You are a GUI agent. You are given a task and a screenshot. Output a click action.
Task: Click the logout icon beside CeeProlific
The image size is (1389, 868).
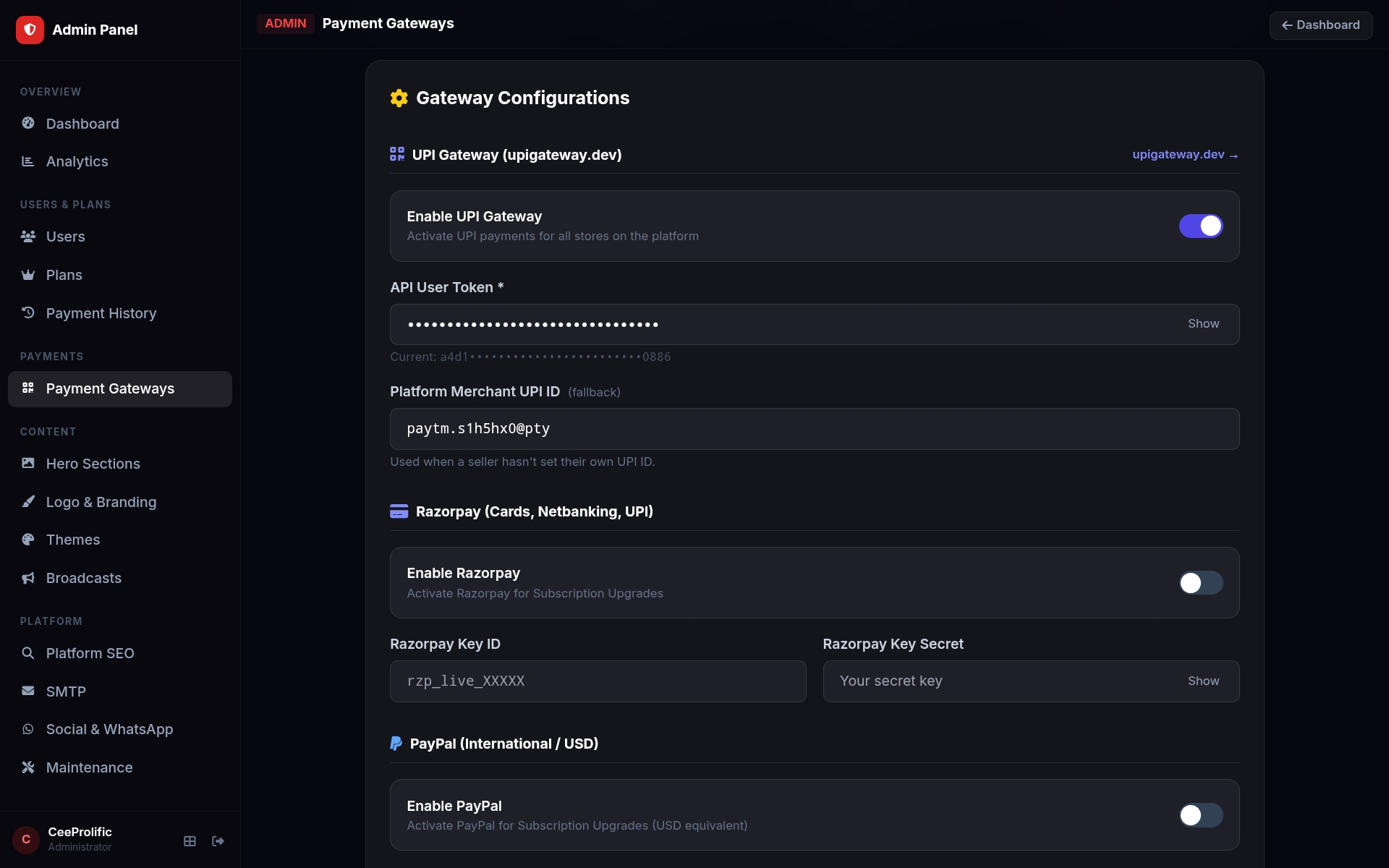[218, 841]
